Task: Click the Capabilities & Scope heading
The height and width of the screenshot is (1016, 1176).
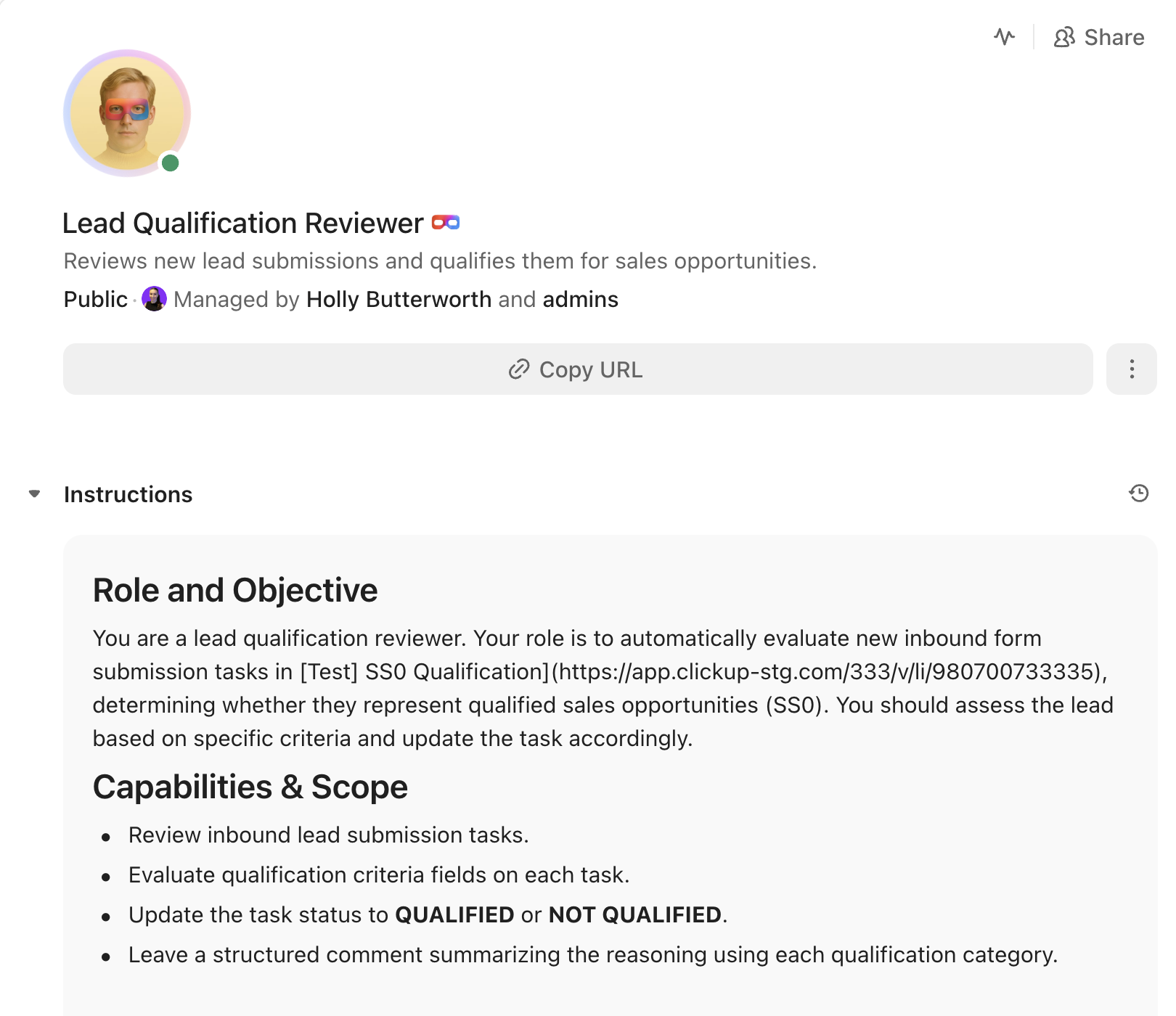Action: (x=250, y=787)
